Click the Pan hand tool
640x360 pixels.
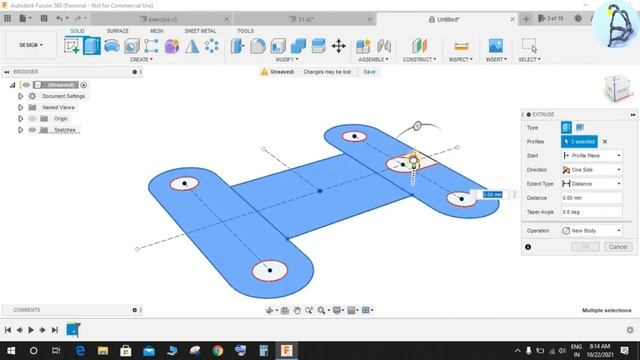tap(297, 310)
